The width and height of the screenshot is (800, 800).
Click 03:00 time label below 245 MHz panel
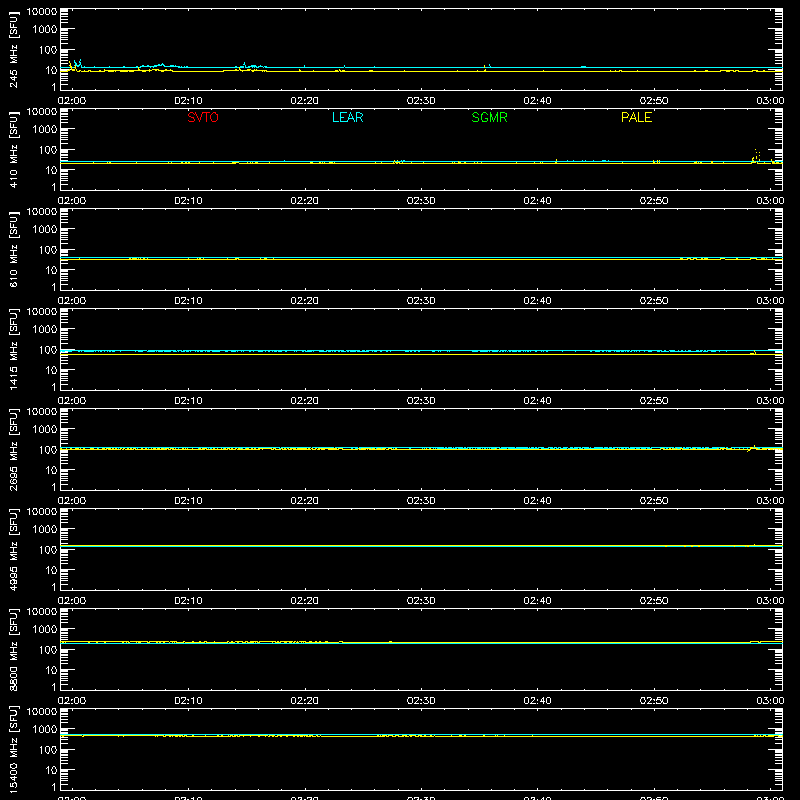[x=770, y=101]
